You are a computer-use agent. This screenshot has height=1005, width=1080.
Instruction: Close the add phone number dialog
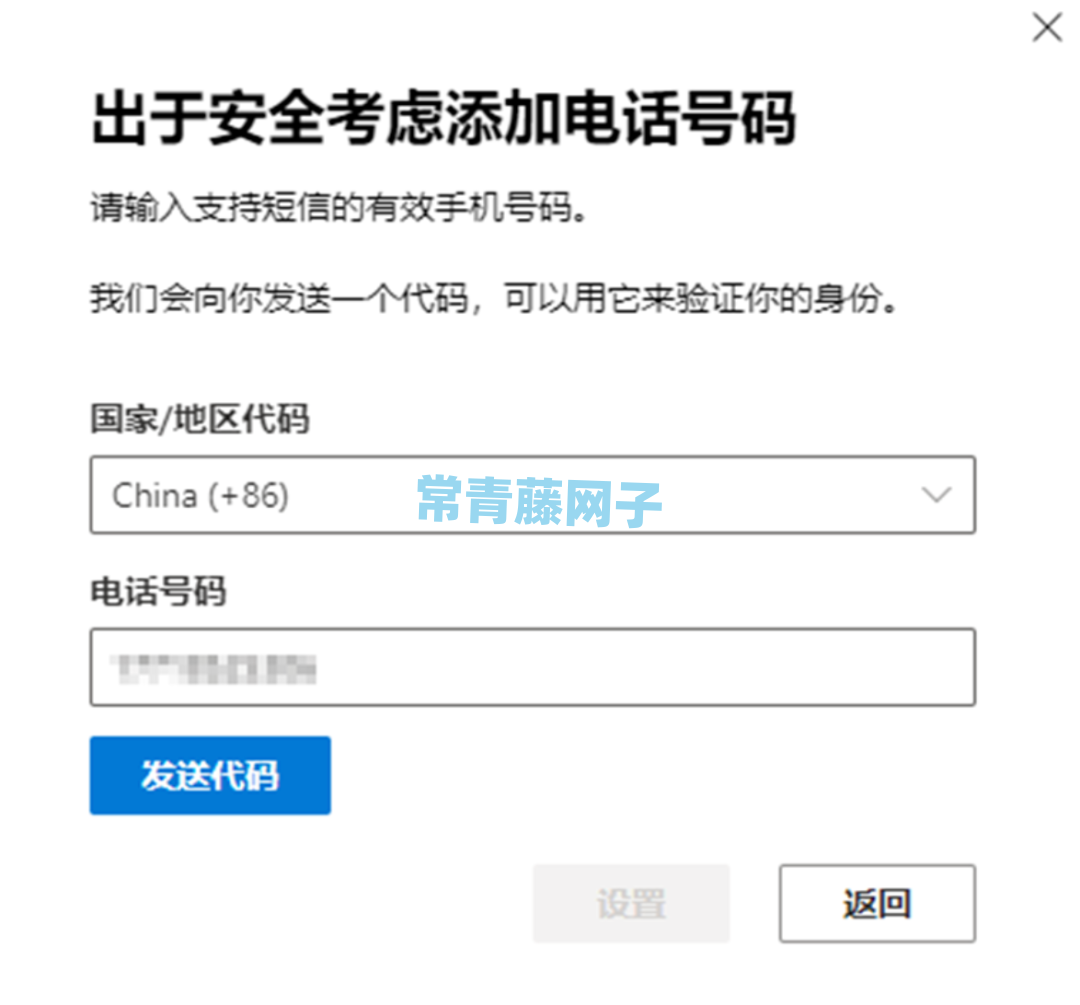(1047, 28)
